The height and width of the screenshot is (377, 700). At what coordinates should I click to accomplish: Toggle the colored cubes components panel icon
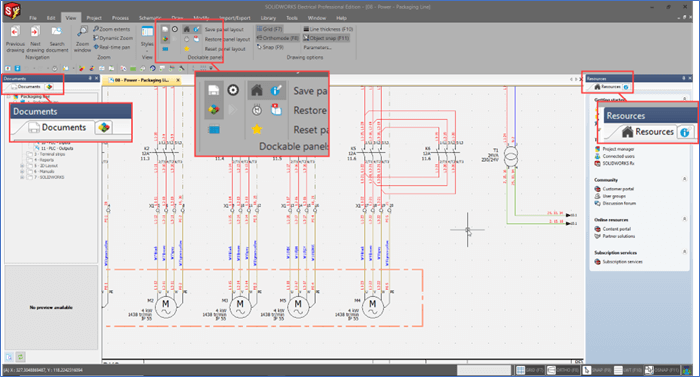click(165, 39)
